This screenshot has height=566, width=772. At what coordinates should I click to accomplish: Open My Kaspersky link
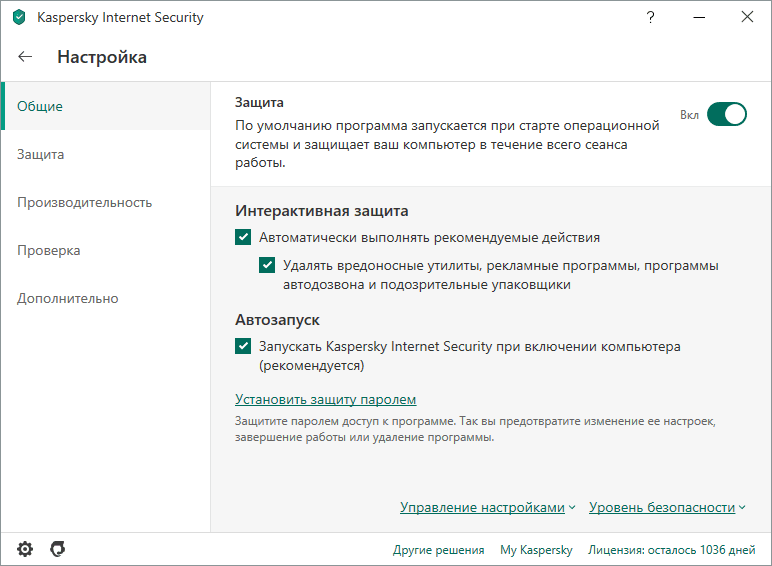536,550
